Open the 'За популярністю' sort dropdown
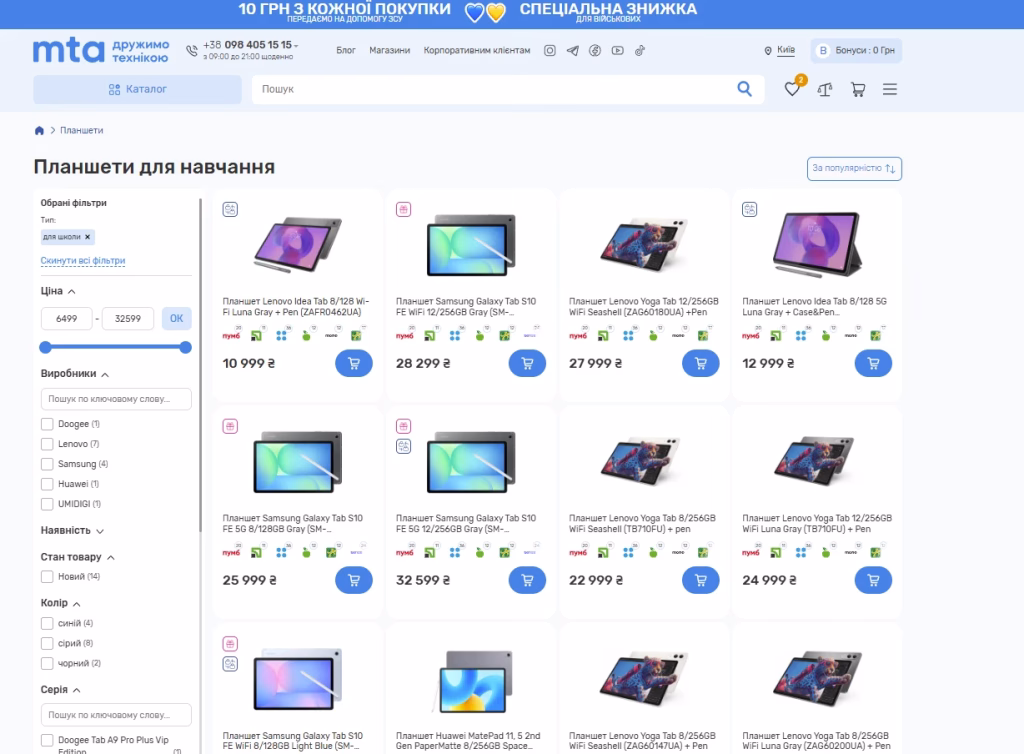 [x=854, y=168]
